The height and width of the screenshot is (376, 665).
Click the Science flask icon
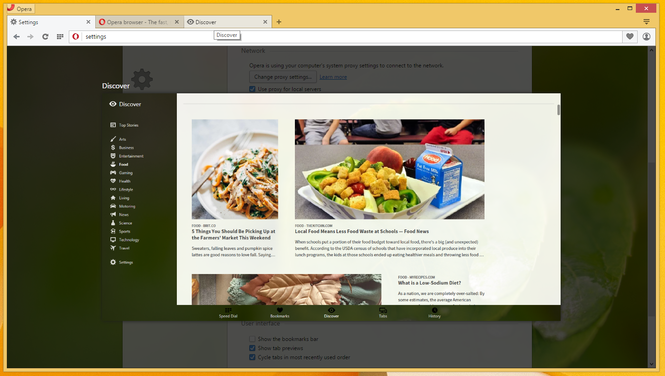[x=113, y=223]
